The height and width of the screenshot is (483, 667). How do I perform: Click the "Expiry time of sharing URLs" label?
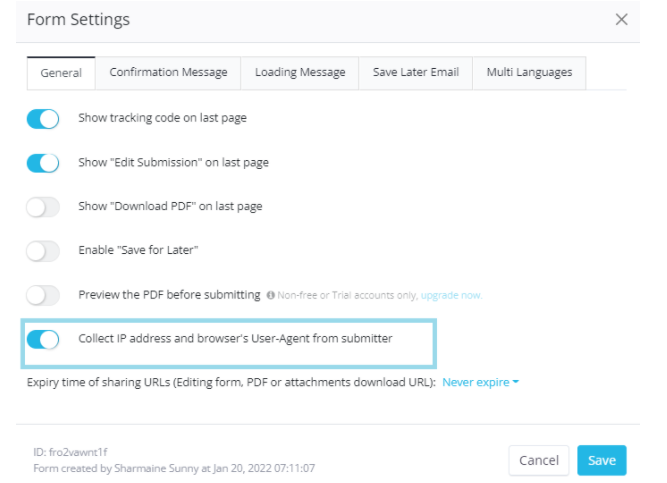click(x=230, y=383)
